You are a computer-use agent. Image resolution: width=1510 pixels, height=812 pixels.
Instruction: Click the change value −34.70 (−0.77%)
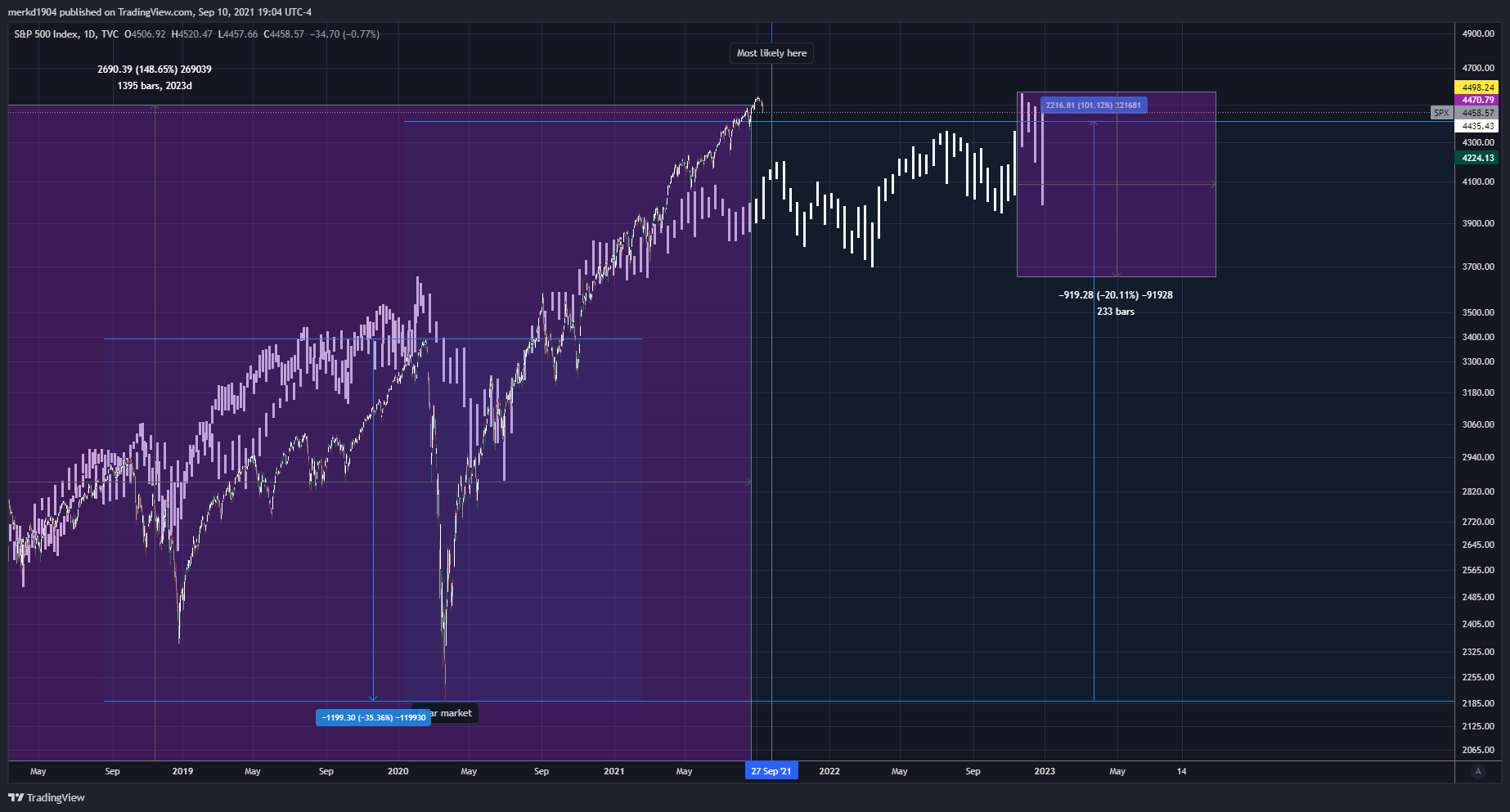[x=344, y=34]
